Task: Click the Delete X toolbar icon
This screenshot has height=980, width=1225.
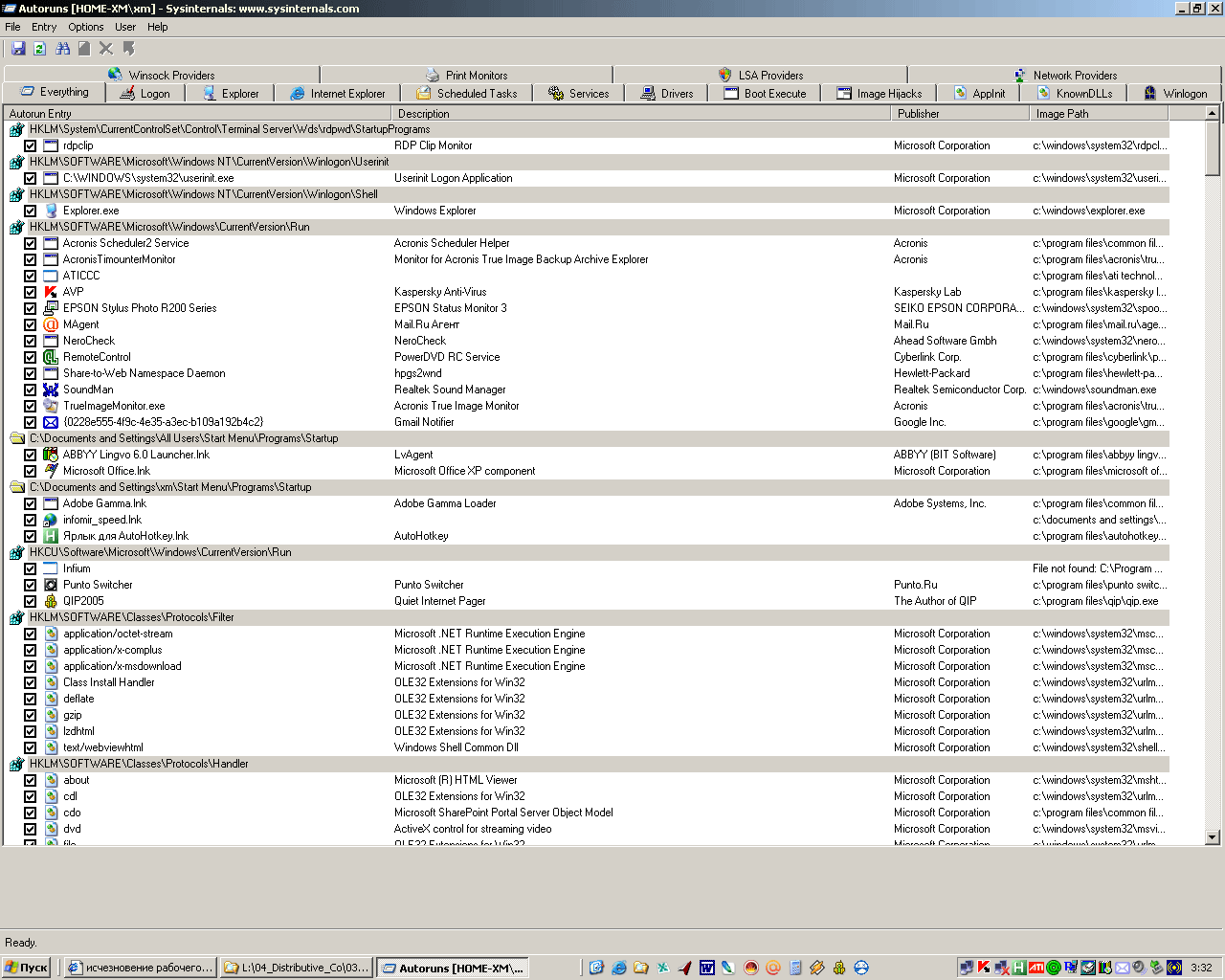Action: [x=106, y=48]
